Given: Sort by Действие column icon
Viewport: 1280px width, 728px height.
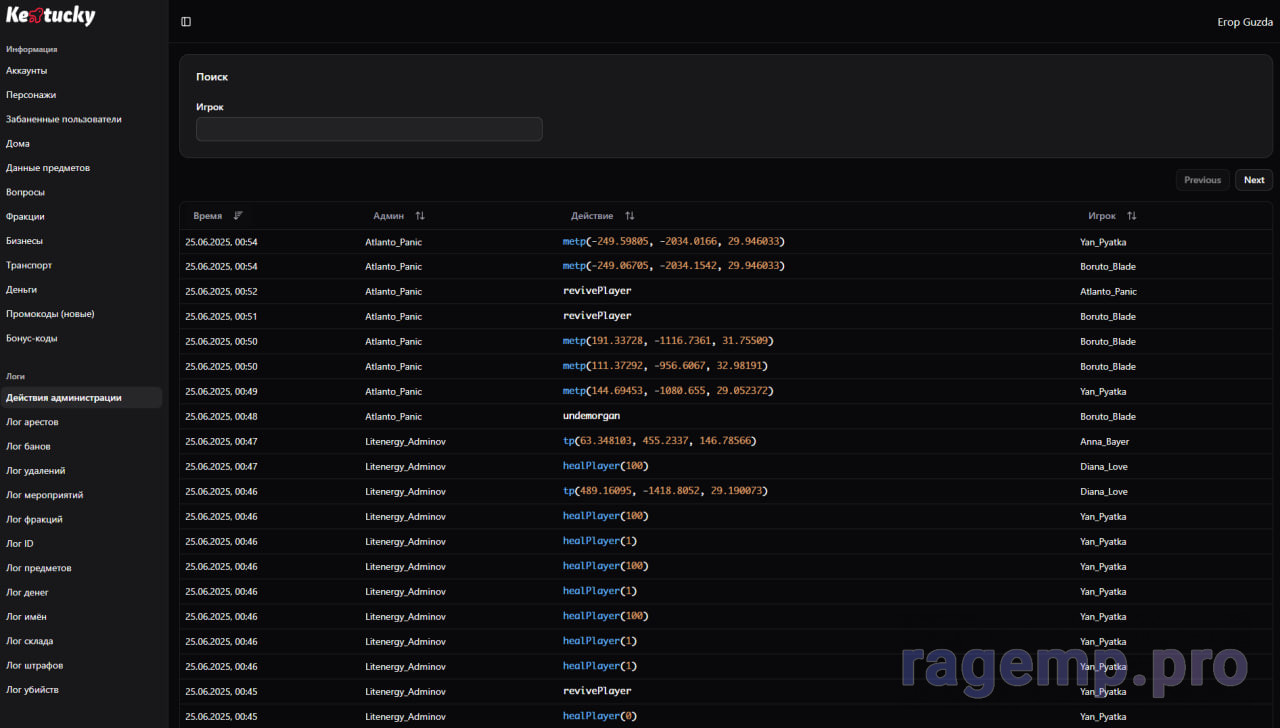Looking at the screenshot, I should click(630, 216).
